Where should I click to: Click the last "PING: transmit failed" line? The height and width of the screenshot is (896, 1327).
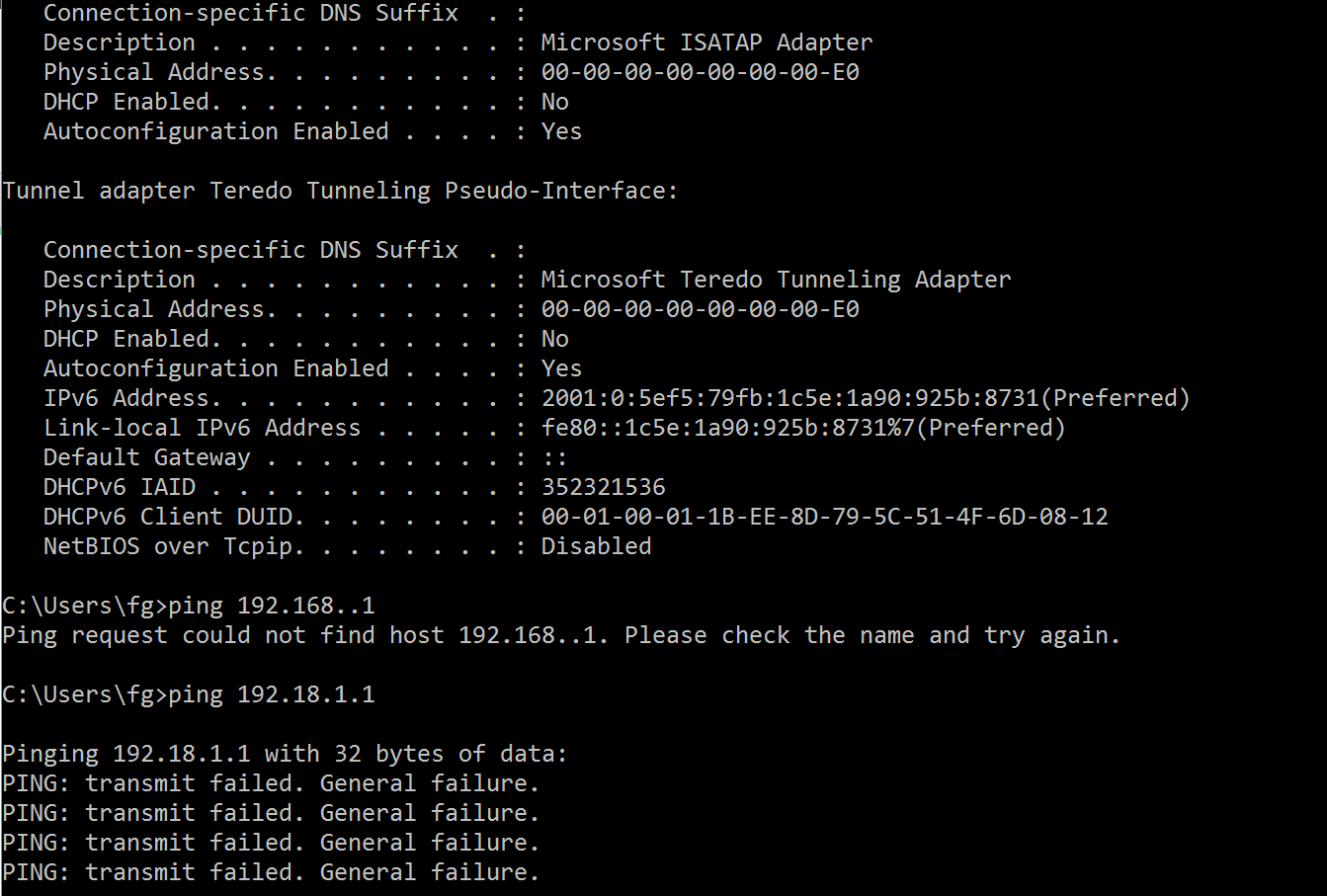[271, 872]
